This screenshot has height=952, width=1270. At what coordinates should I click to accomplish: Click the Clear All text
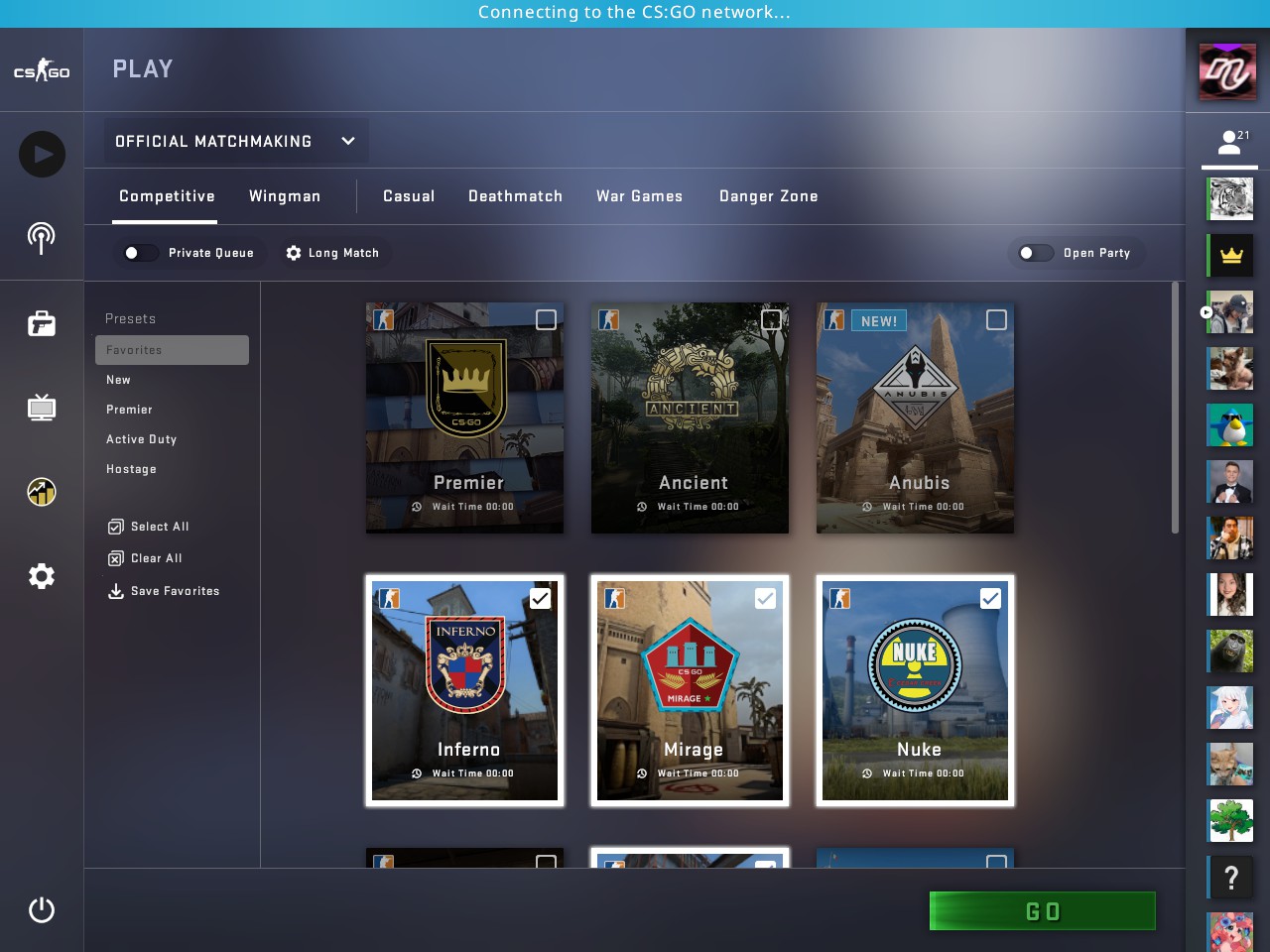pyautogui.click(x=157, y=558)
